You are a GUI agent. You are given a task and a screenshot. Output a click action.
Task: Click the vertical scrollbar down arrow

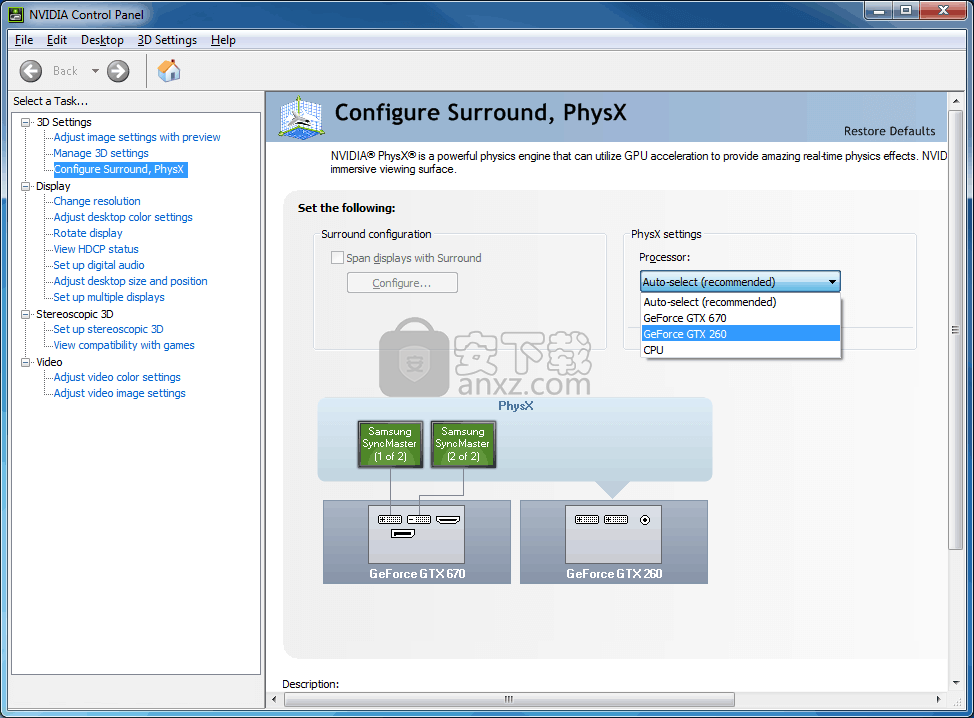(x=956, y=683)
